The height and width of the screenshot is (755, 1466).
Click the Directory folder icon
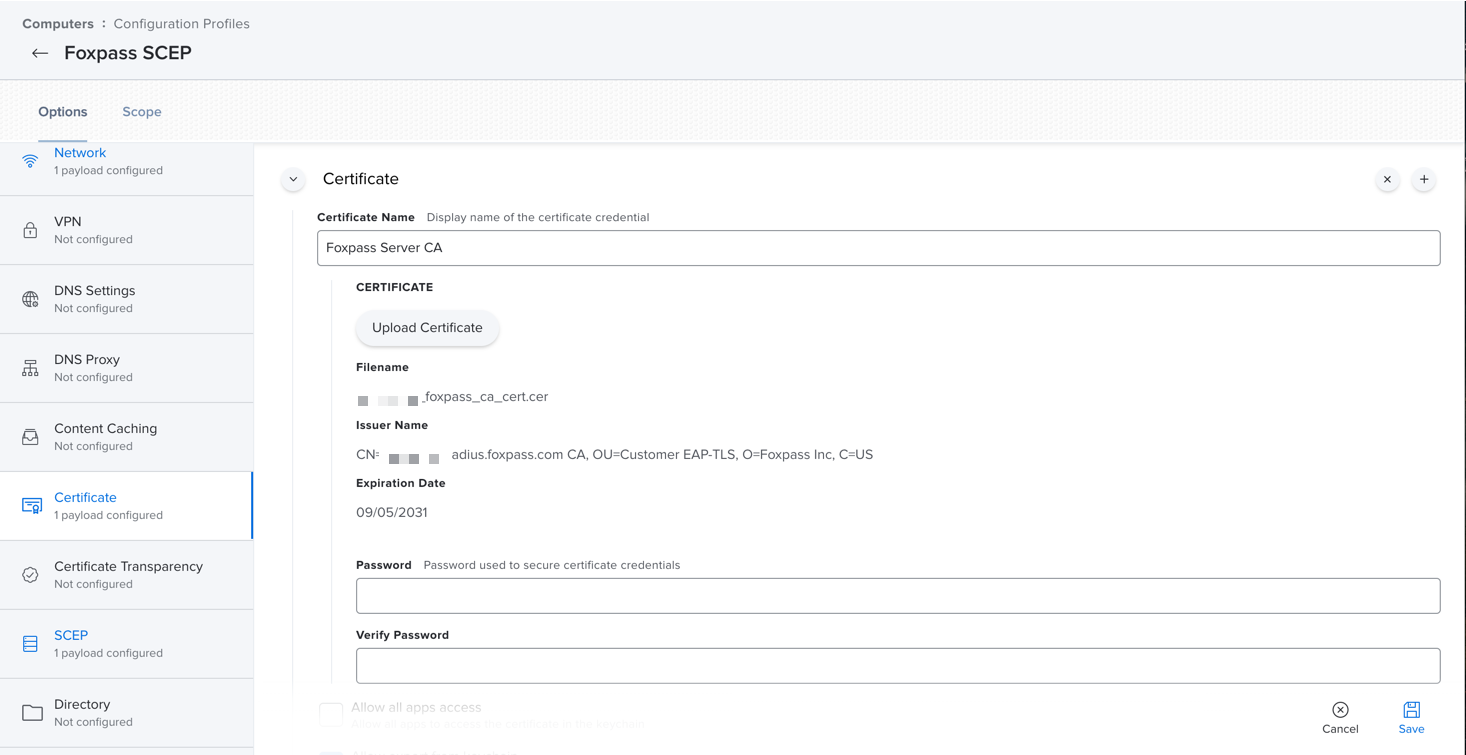coord(32,713)
